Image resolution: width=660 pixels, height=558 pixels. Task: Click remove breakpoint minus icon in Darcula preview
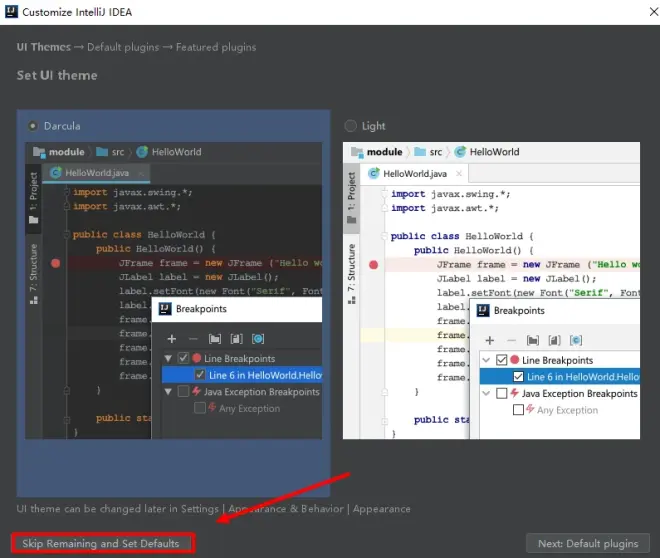[x=193, y=339]
